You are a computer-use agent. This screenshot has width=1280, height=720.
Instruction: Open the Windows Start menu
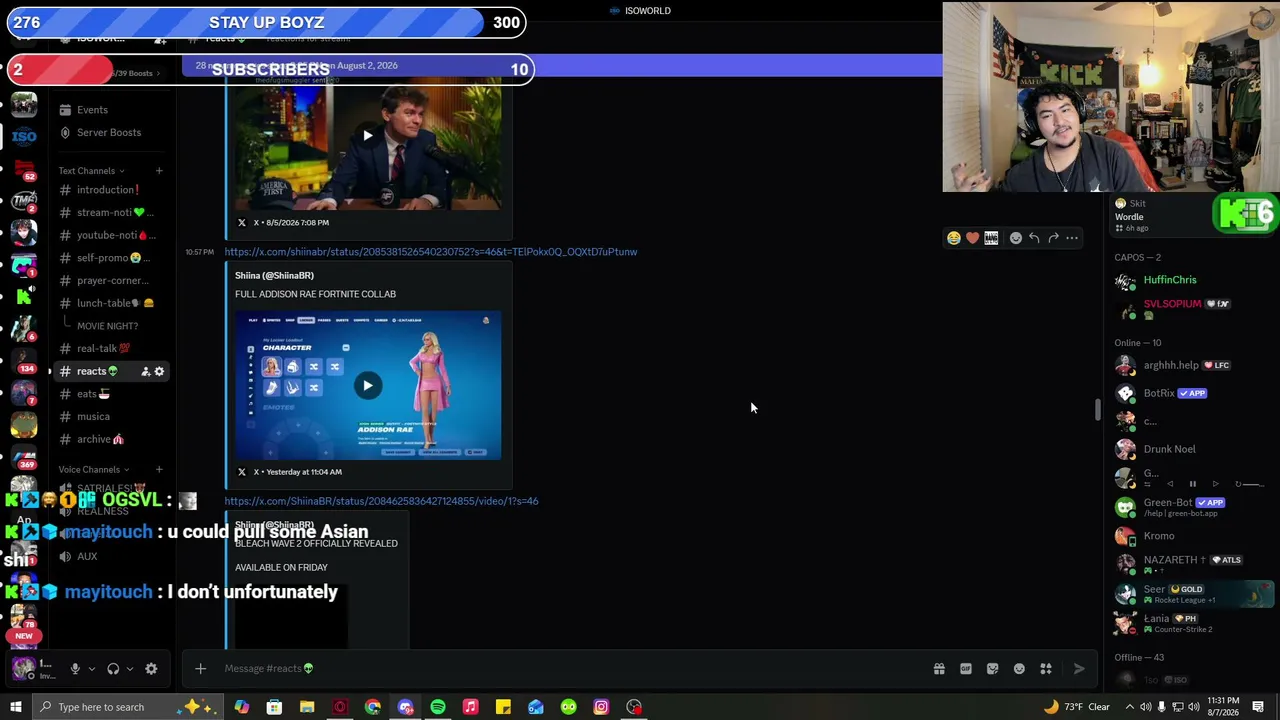pos(16,707)
